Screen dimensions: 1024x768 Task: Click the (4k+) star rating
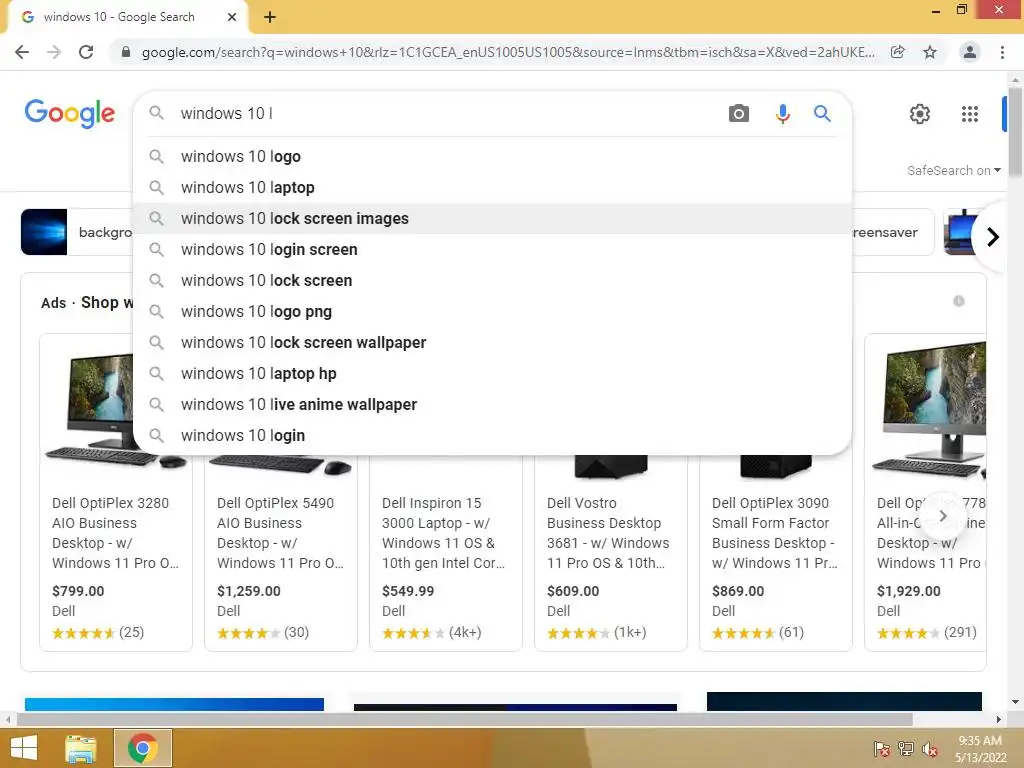coord(432,632)
